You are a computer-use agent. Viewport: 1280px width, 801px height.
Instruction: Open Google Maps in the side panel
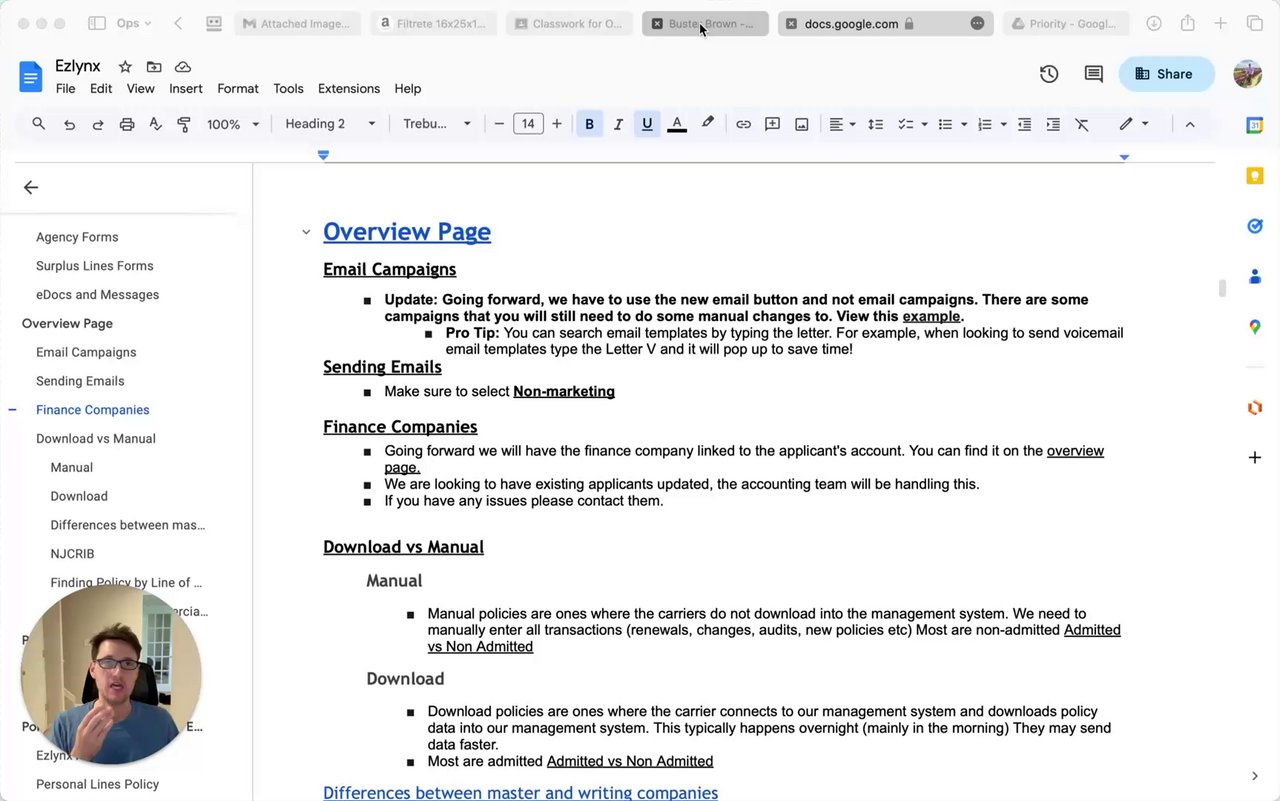click(x=1255, y=327)
